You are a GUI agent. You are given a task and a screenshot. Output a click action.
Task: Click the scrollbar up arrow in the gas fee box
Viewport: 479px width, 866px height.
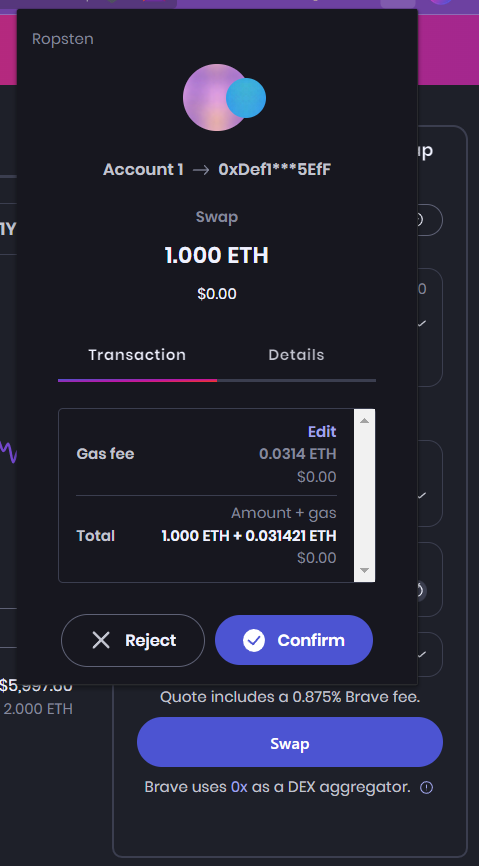click(x=364, y=420)
